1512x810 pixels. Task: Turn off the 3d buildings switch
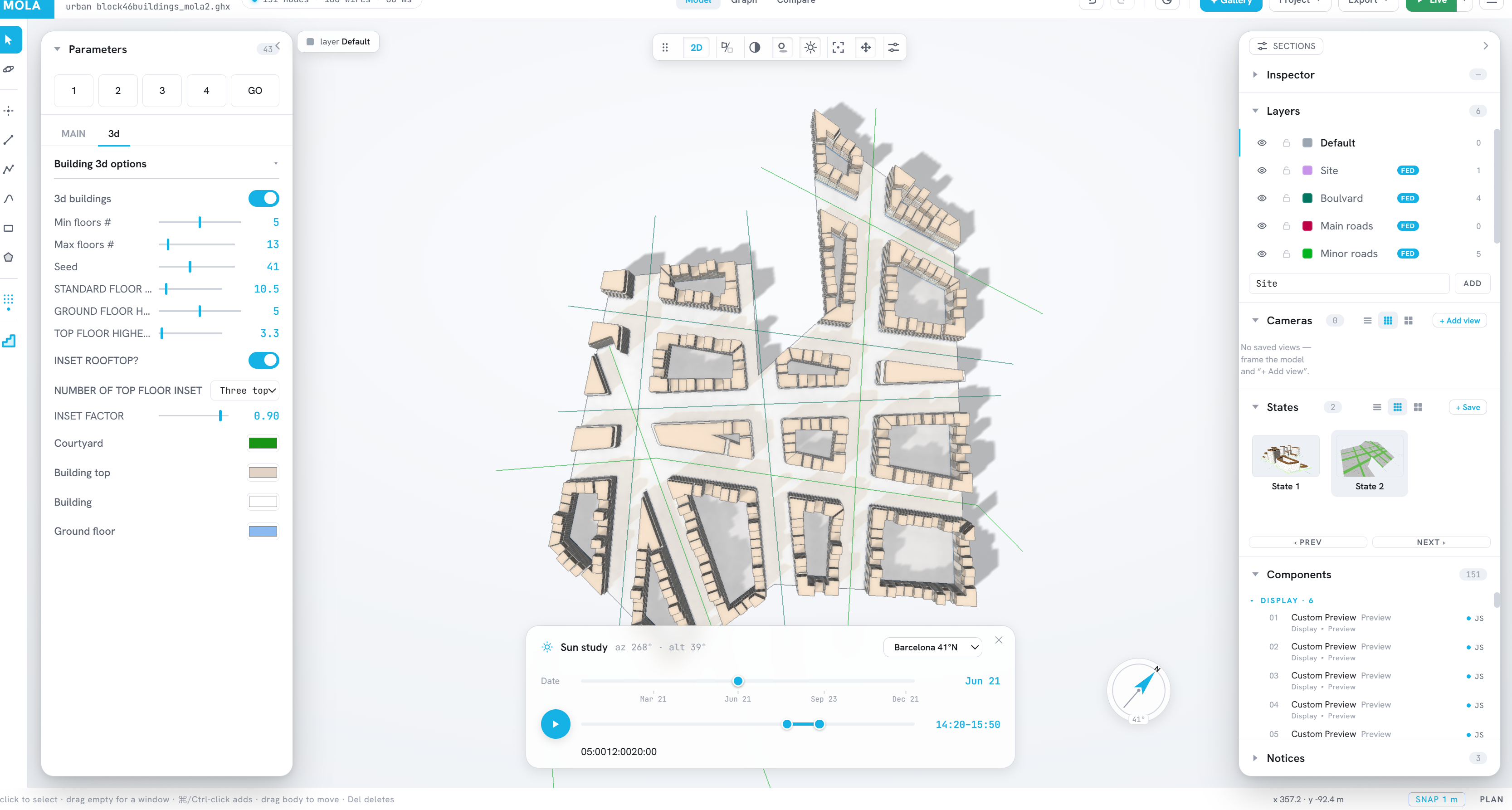(263, 198)
